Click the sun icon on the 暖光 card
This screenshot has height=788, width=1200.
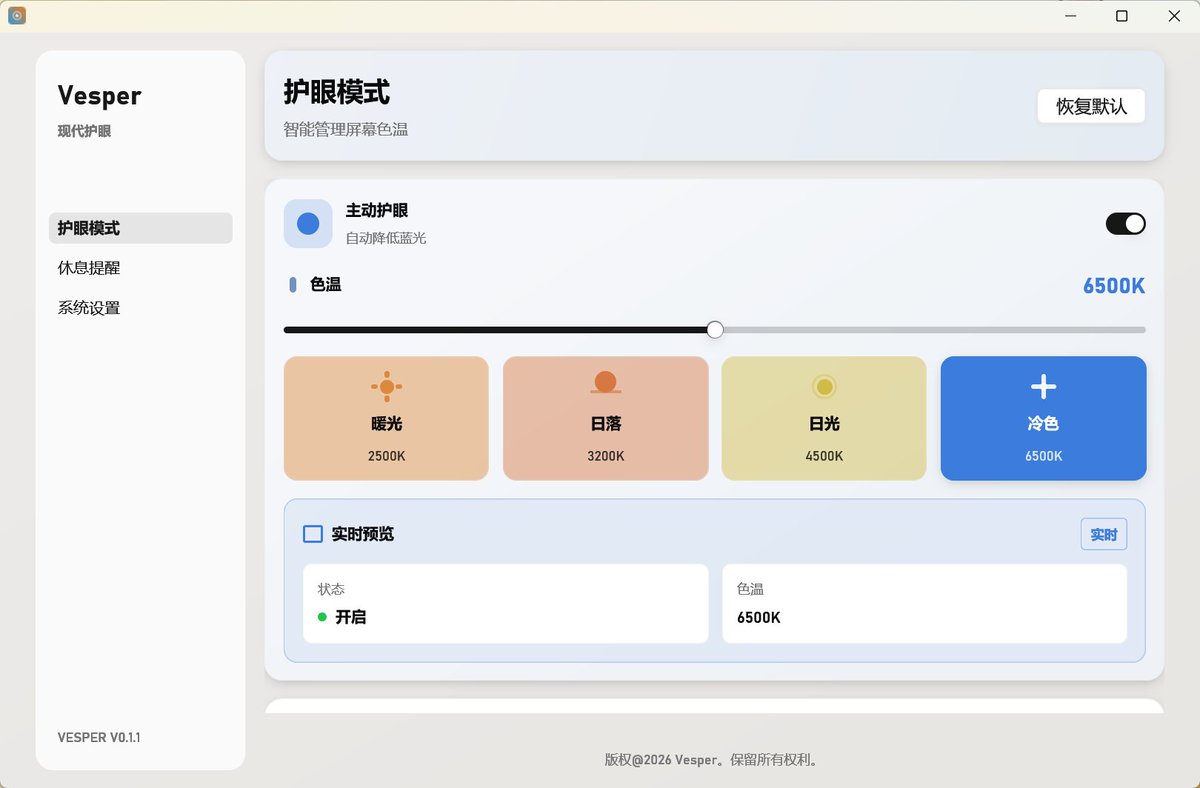(386, 386)
